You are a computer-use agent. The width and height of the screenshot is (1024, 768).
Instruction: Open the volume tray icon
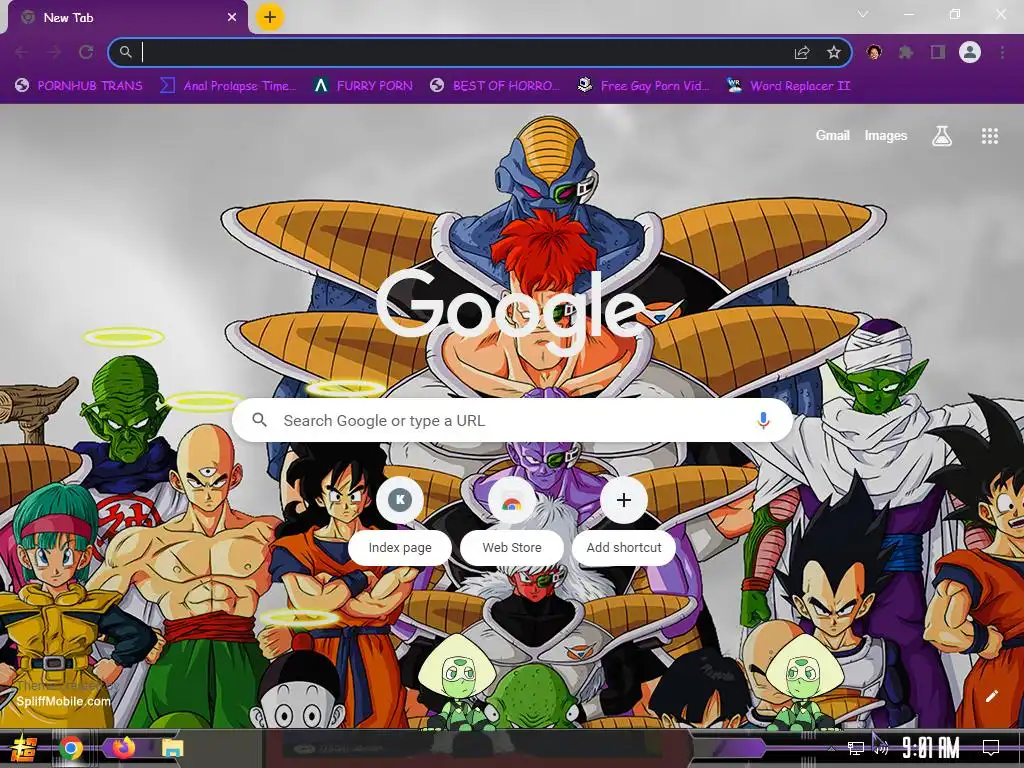click(x=882, y=750)
